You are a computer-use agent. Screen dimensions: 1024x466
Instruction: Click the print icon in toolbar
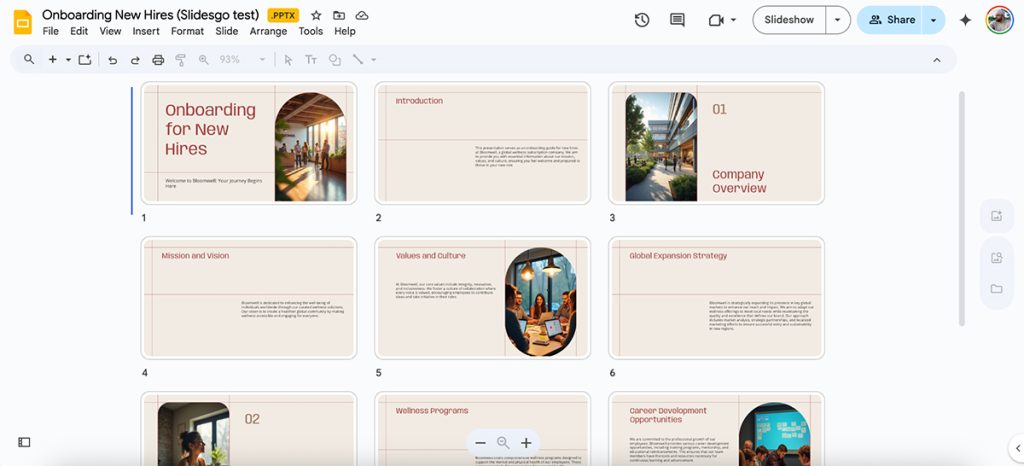[x=158, y=60]
